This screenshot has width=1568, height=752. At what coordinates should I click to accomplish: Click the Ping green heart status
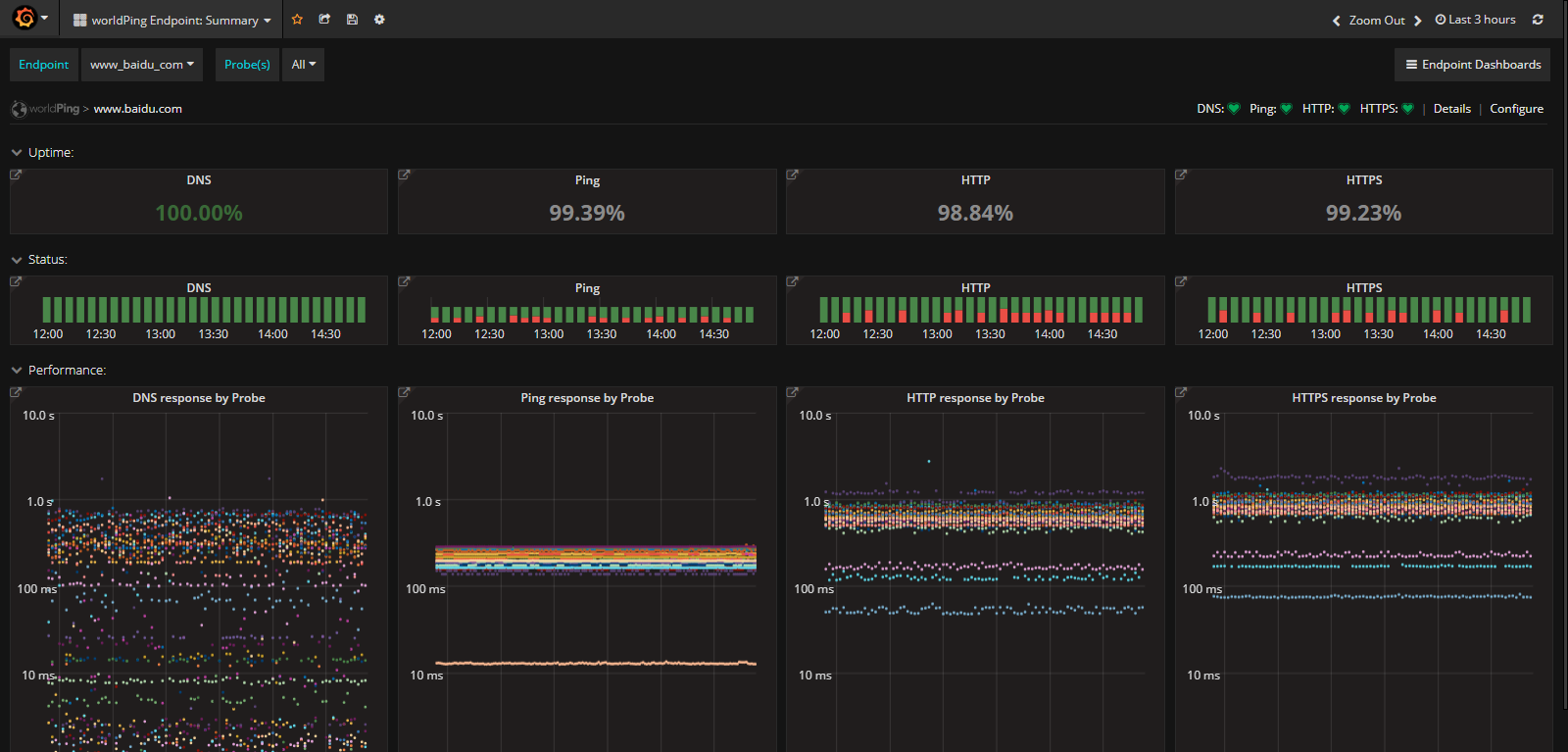(x=1286, y=109)
